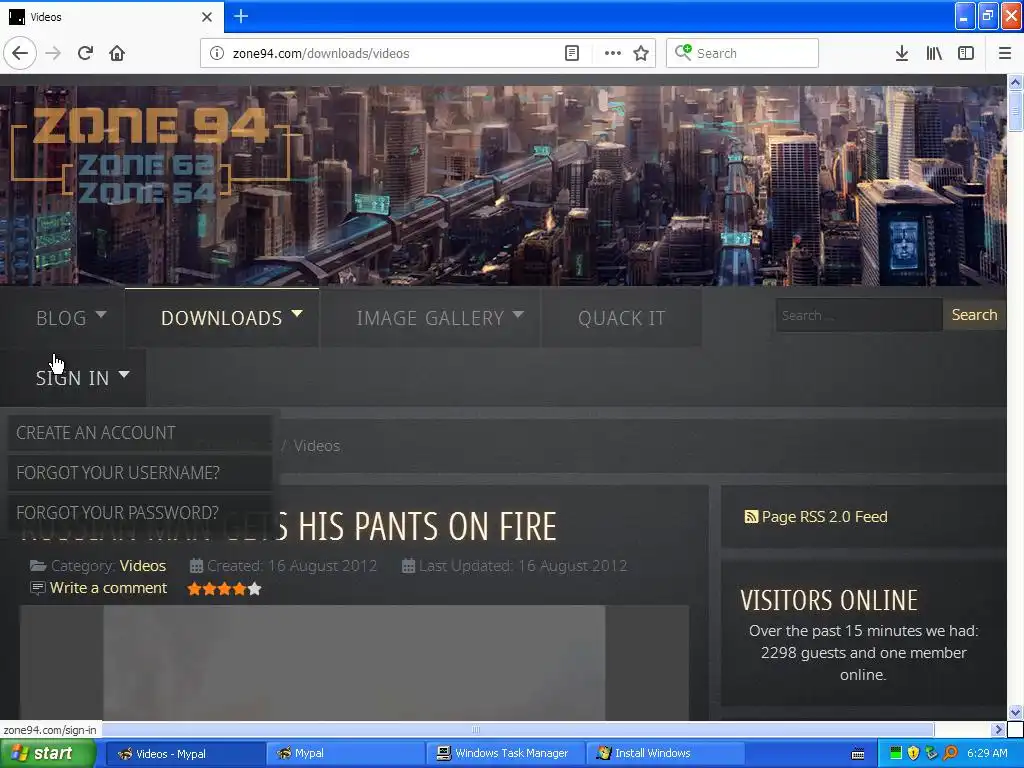Open the downloads panel arrow
Viewport: 1024px width, 768px height.
point(902,54)
